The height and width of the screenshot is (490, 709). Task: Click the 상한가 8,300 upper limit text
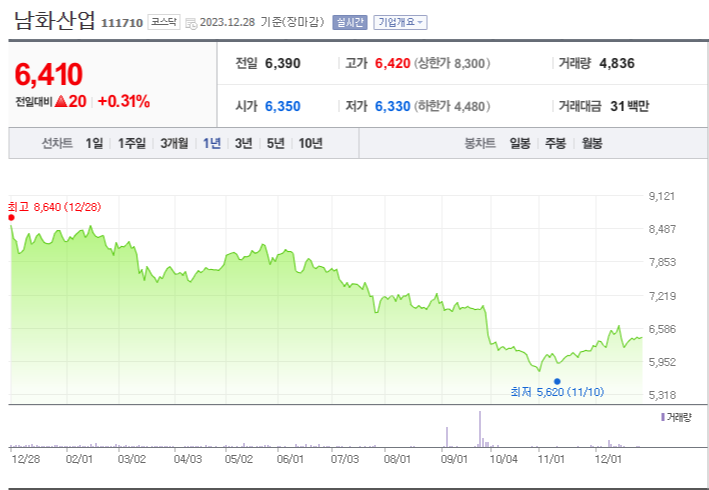[x=452, y=63]
